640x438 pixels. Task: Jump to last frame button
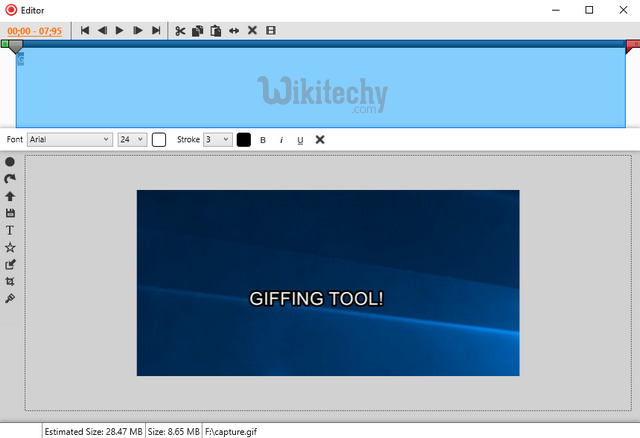pos(156,31)
